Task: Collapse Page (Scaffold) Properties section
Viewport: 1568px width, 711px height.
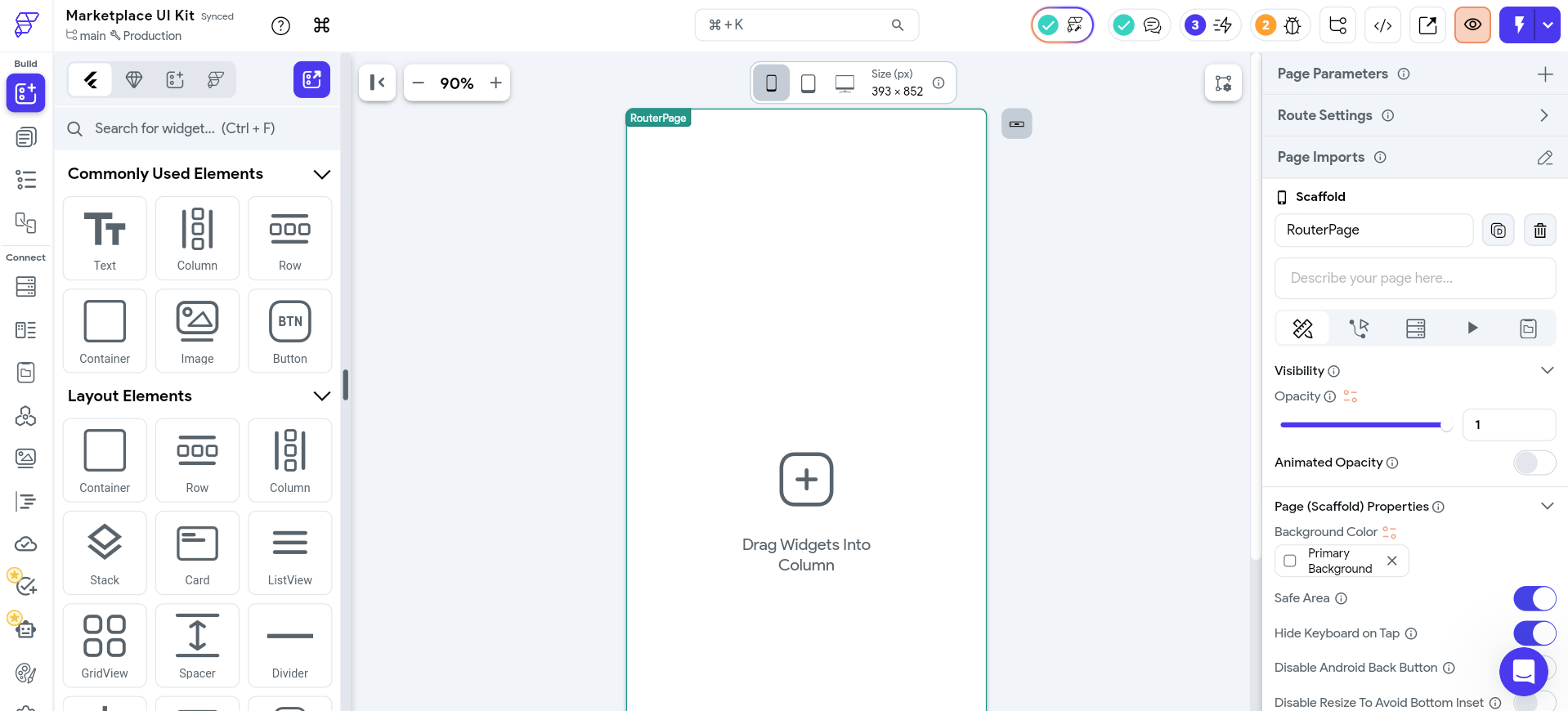Action: click(x=1547, y=506)
